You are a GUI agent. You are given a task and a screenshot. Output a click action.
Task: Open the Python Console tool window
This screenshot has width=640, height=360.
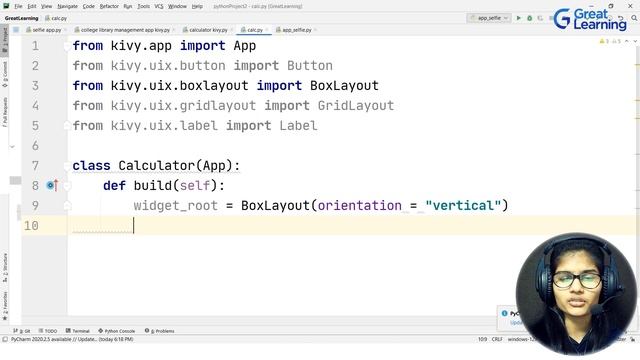coord(116,331)
